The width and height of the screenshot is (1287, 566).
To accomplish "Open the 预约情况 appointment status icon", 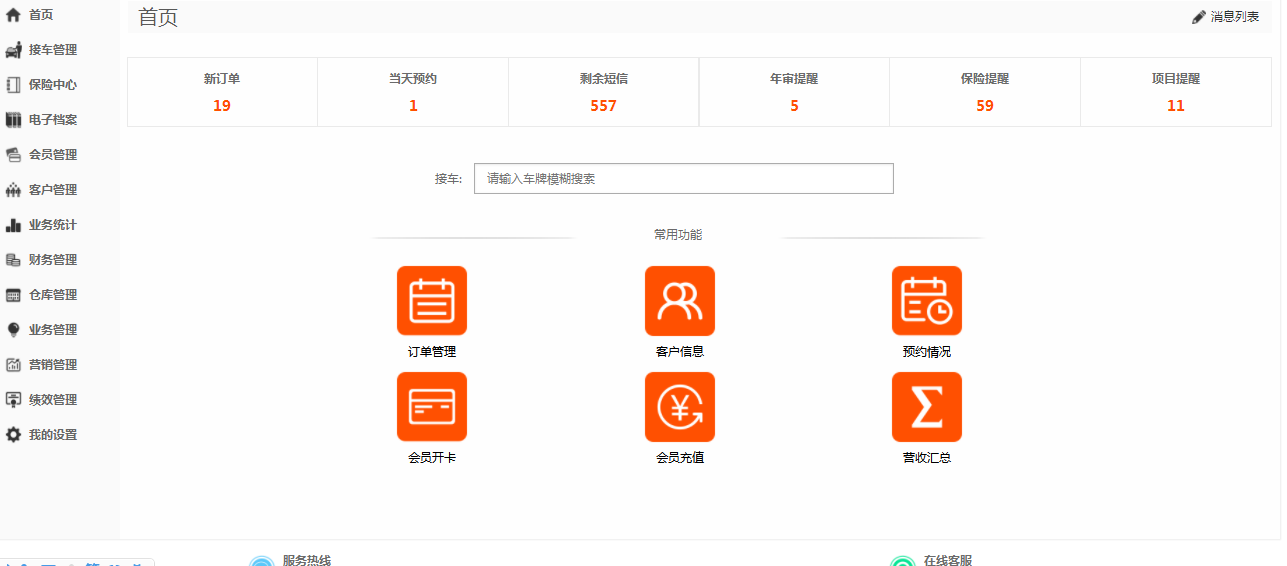I will point(926,300).
